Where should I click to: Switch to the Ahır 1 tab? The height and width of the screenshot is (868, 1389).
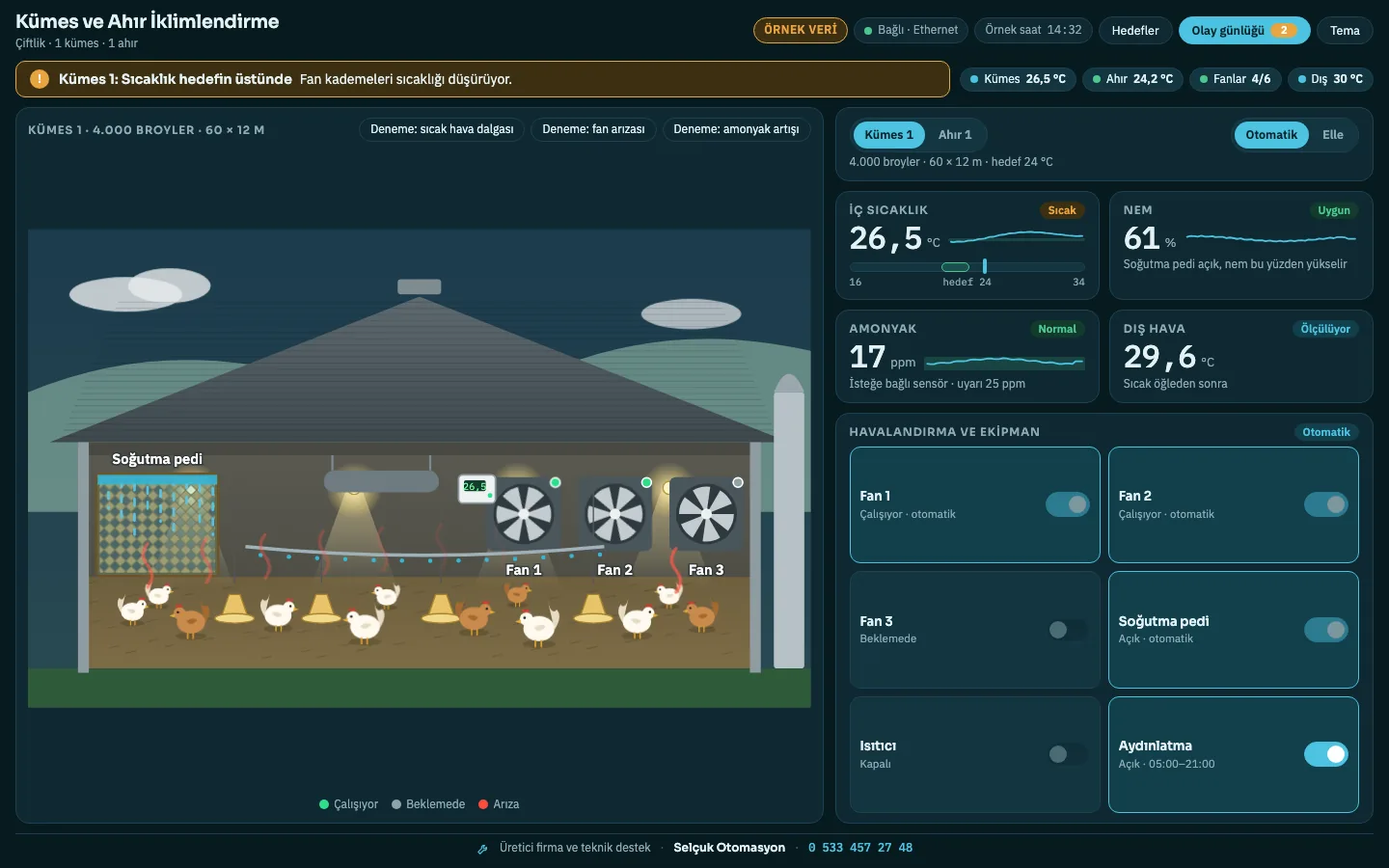tap(955, 135)
